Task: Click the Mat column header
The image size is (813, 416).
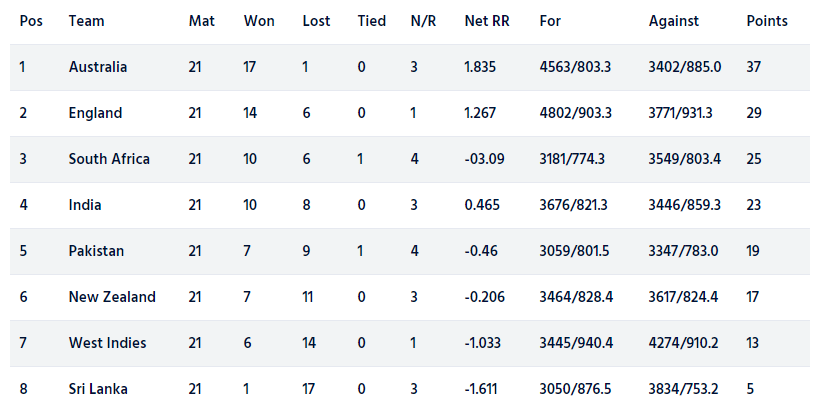Action: (x=201, y=21)
